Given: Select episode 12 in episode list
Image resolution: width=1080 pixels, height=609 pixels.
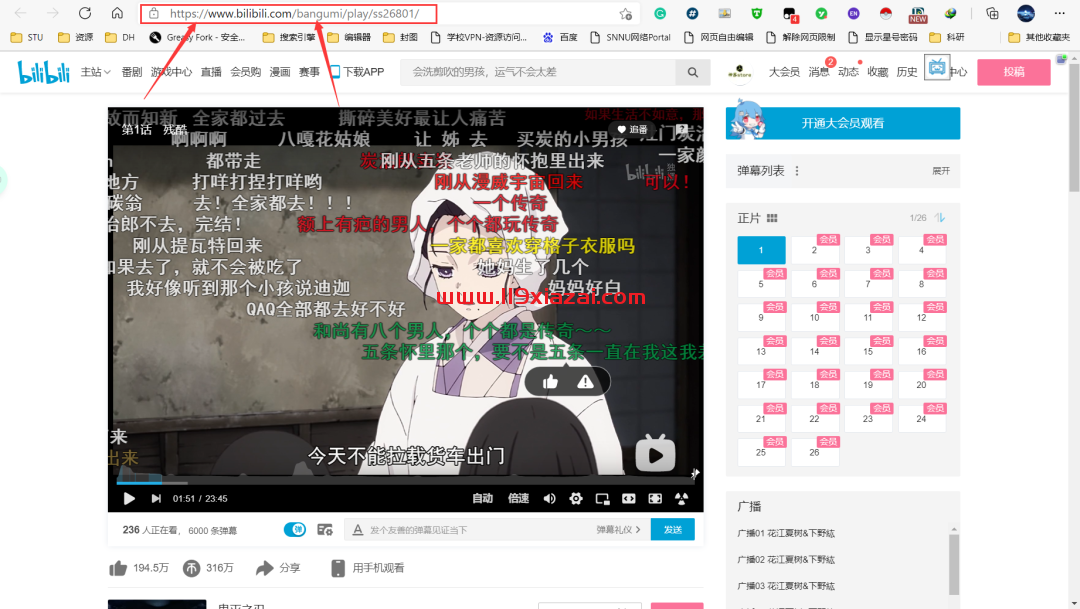Looking at the screenshot, I should tap(922, 317).
